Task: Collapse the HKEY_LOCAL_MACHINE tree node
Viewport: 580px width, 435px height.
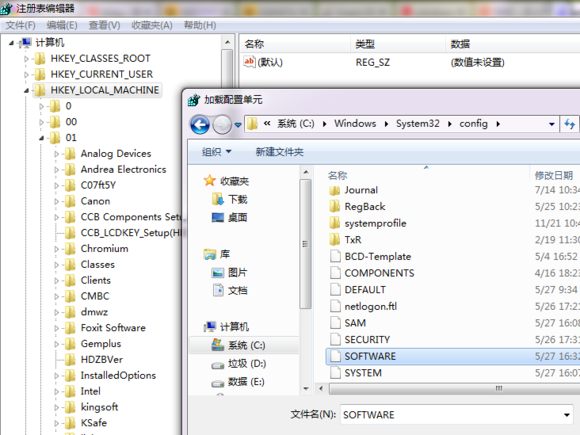Action: tap(26, 90)
